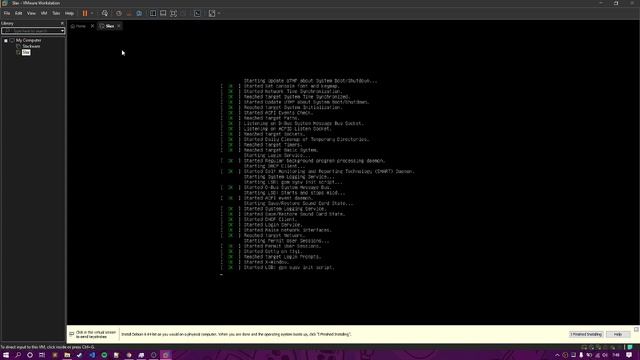Screen dimensions: 640x360
Task: Open the Windows Start menu
Action: pos(6,355)
